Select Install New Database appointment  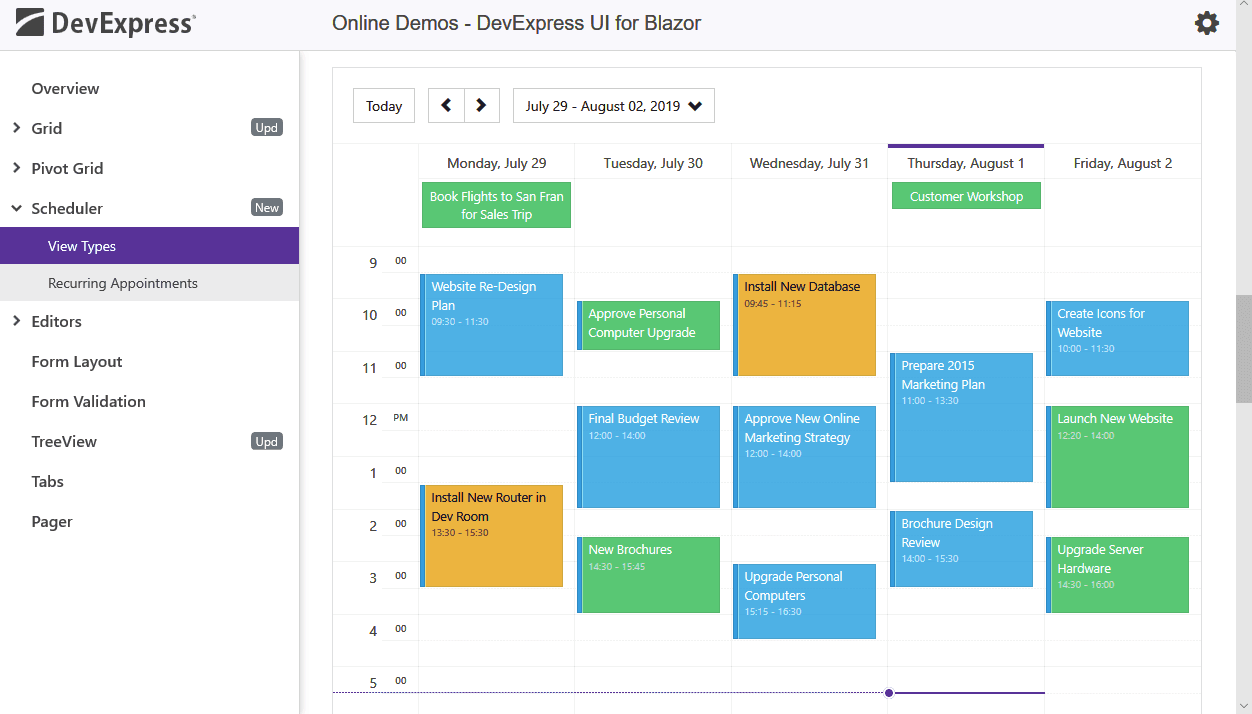click(x=804, y=325)
